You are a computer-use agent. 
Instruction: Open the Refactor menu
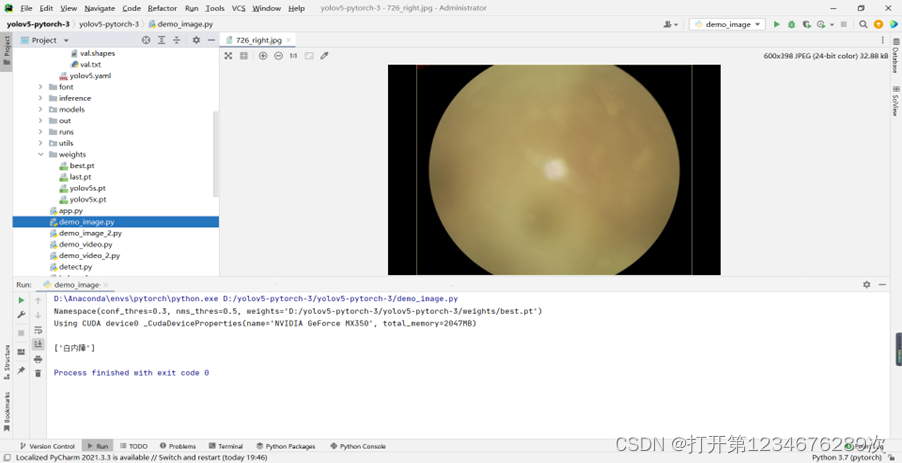pos(162,8)
